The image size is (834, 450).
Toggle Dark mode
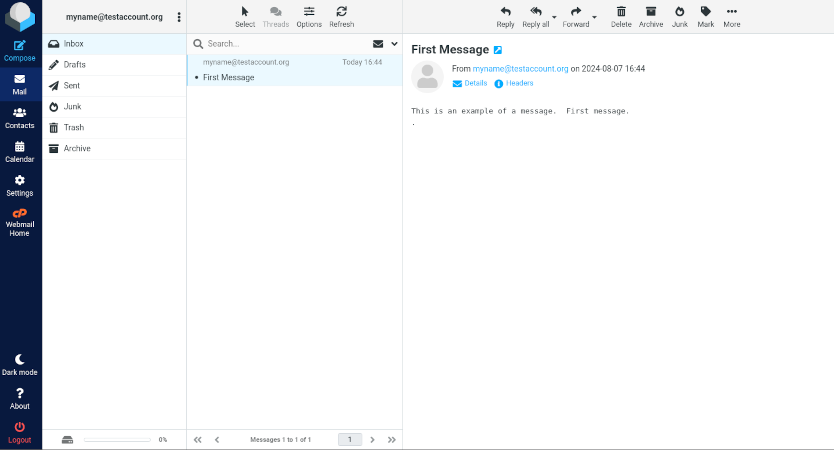point(20,364)
